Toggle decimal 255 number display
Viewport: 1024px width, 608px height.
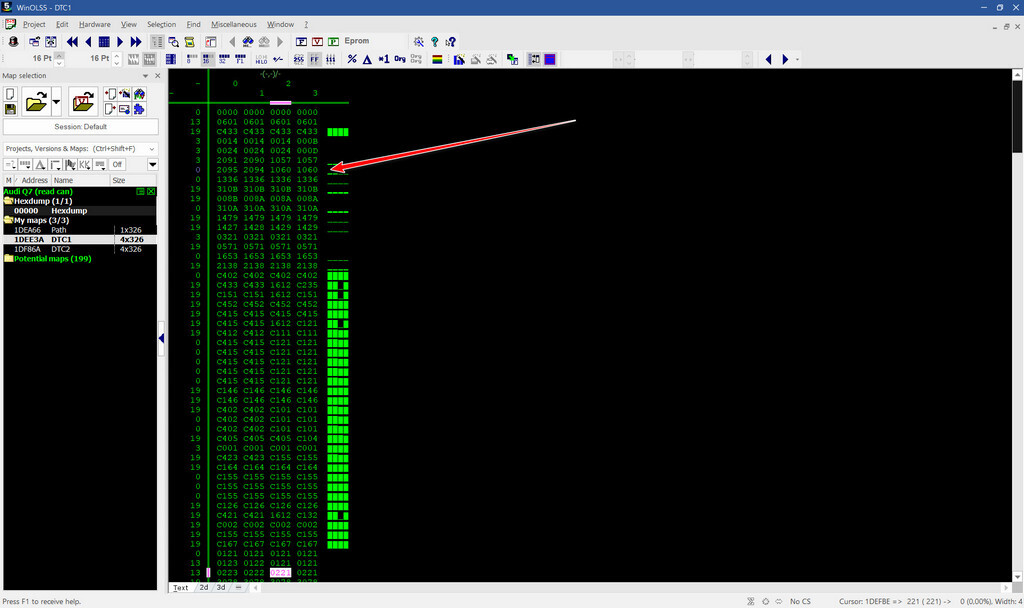(298, 59)
